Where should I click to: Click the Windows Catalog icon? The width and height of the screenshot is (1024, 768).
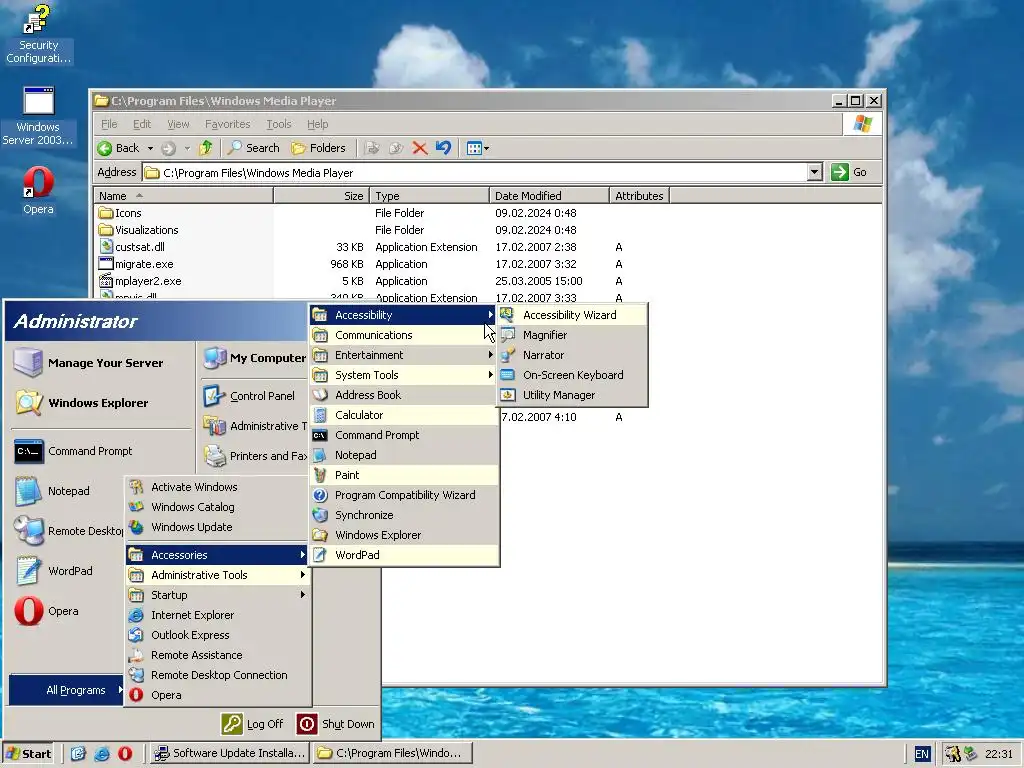tap(136, 507)
